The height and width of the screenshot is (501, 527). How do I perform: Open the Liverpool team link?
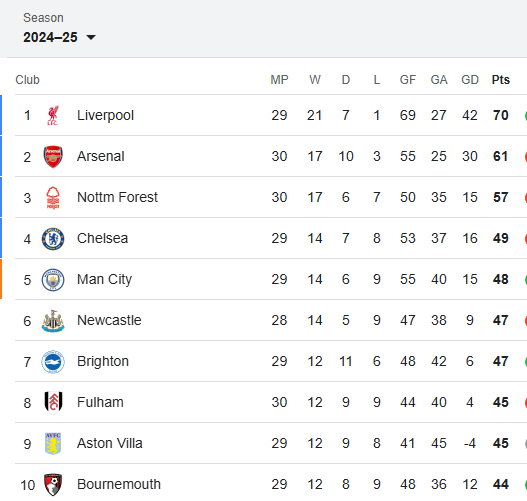coord(105,115)
